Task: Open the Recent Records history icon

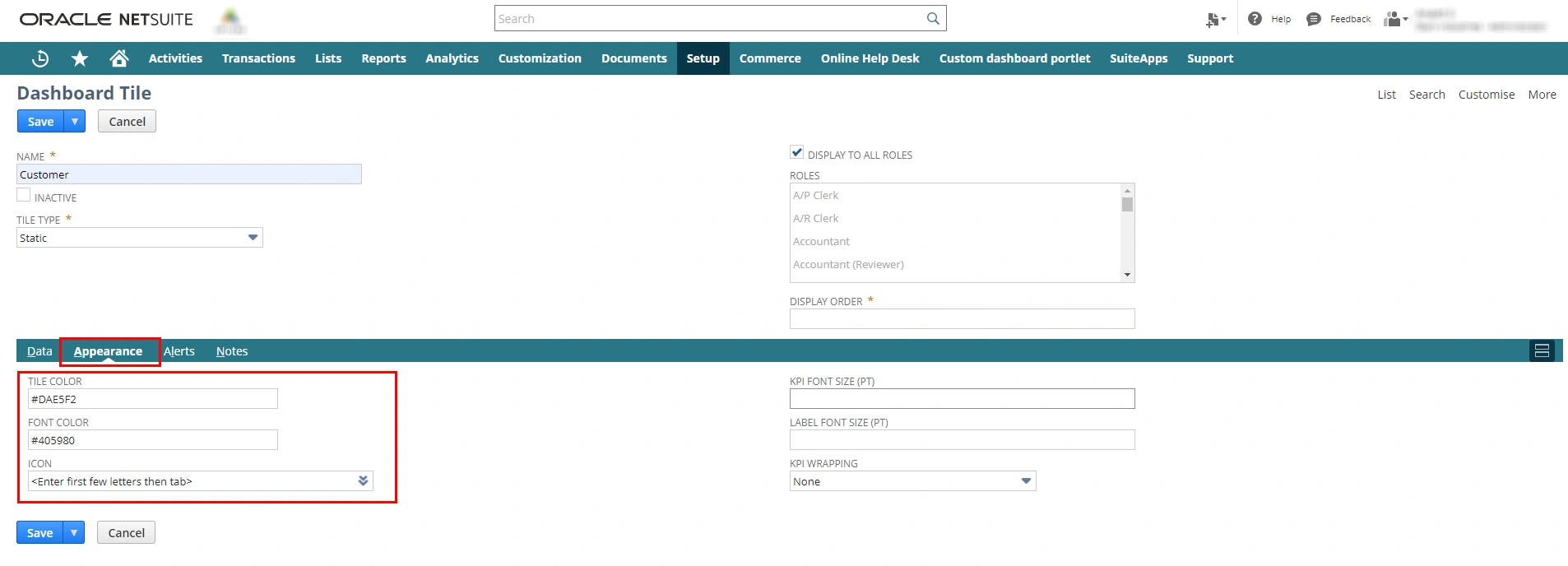Action: pyautogui.click(x=39, y=58)
